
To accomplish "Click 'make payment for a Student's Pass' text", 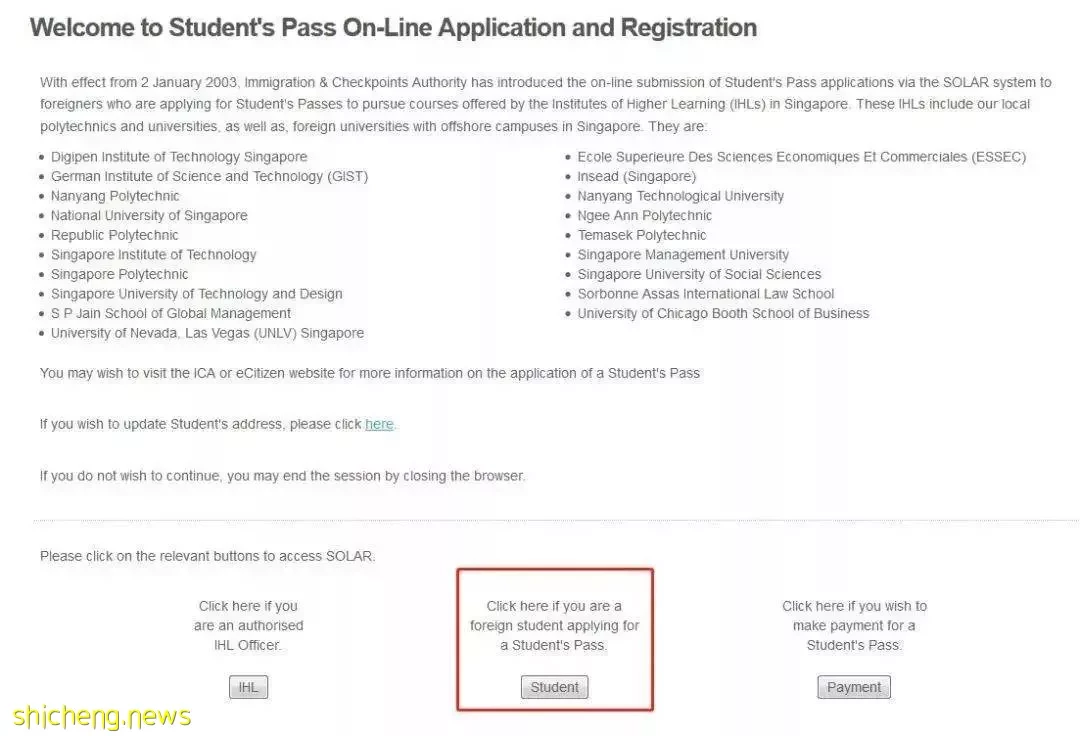I will tap(854, 635).
